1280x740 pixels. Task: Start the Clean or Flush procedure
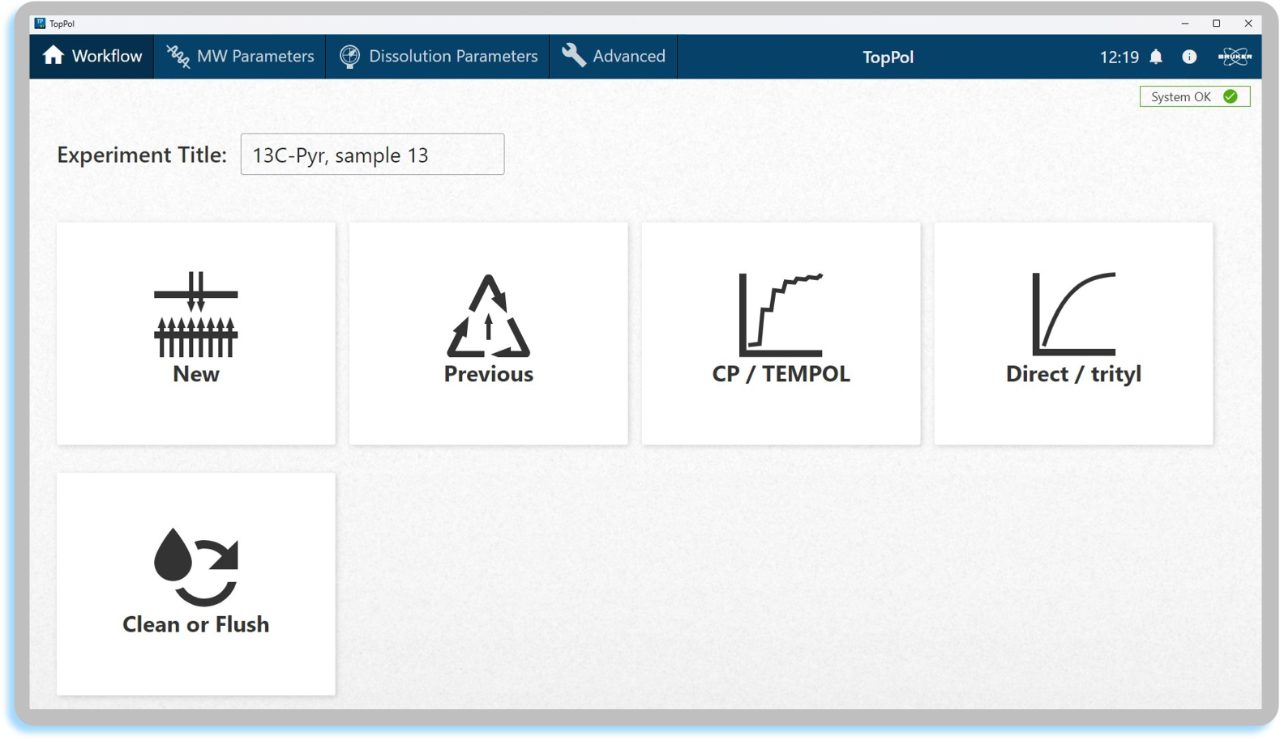click(196, 583)
